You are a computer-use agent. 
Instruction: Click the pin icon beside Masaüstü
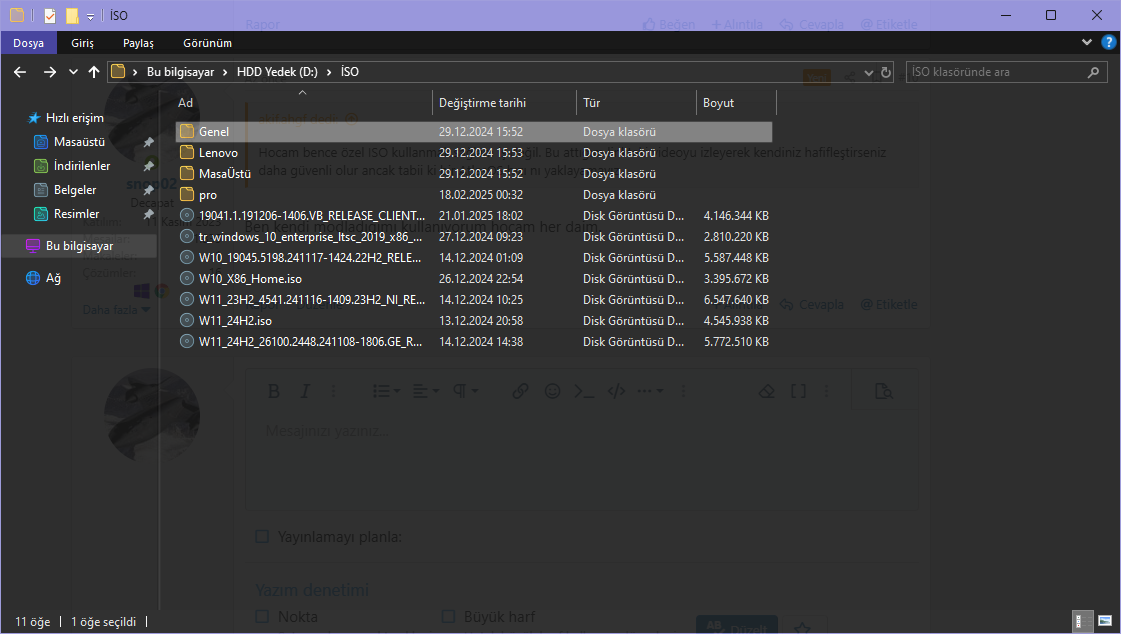click(x=149, y=142)
